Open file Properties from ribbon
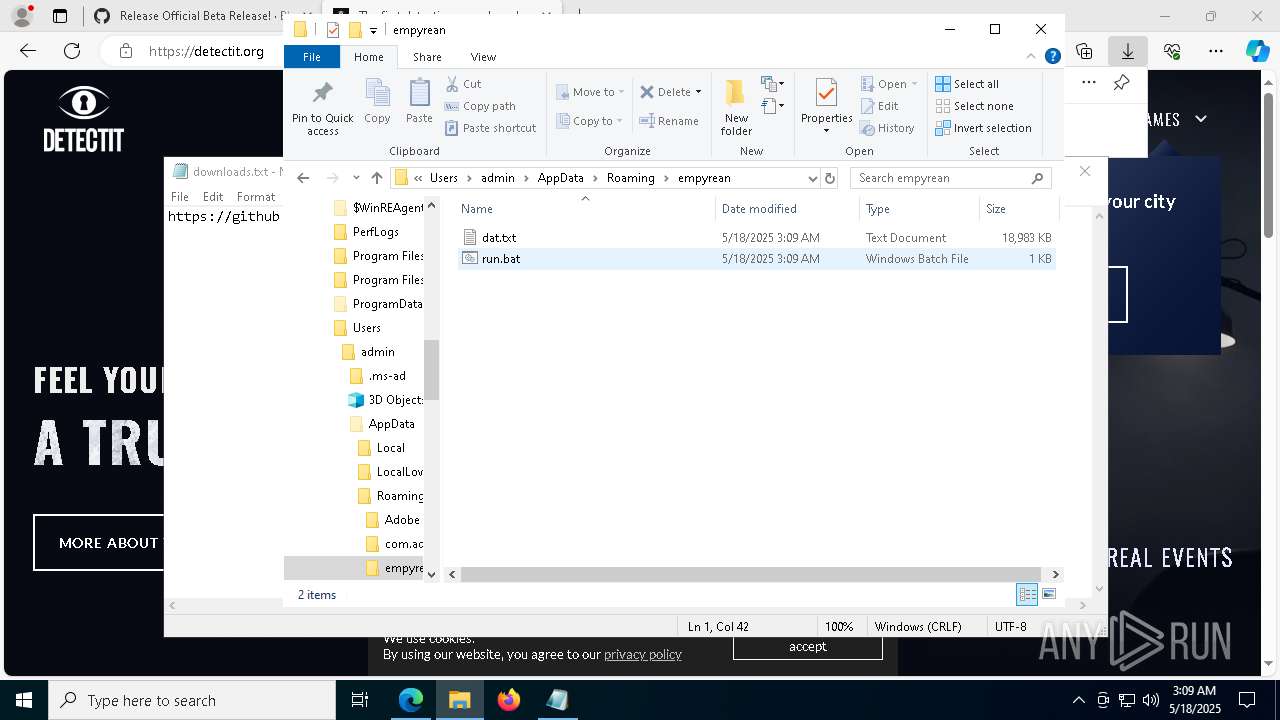The image size is (1280, 720). [826, 106]
